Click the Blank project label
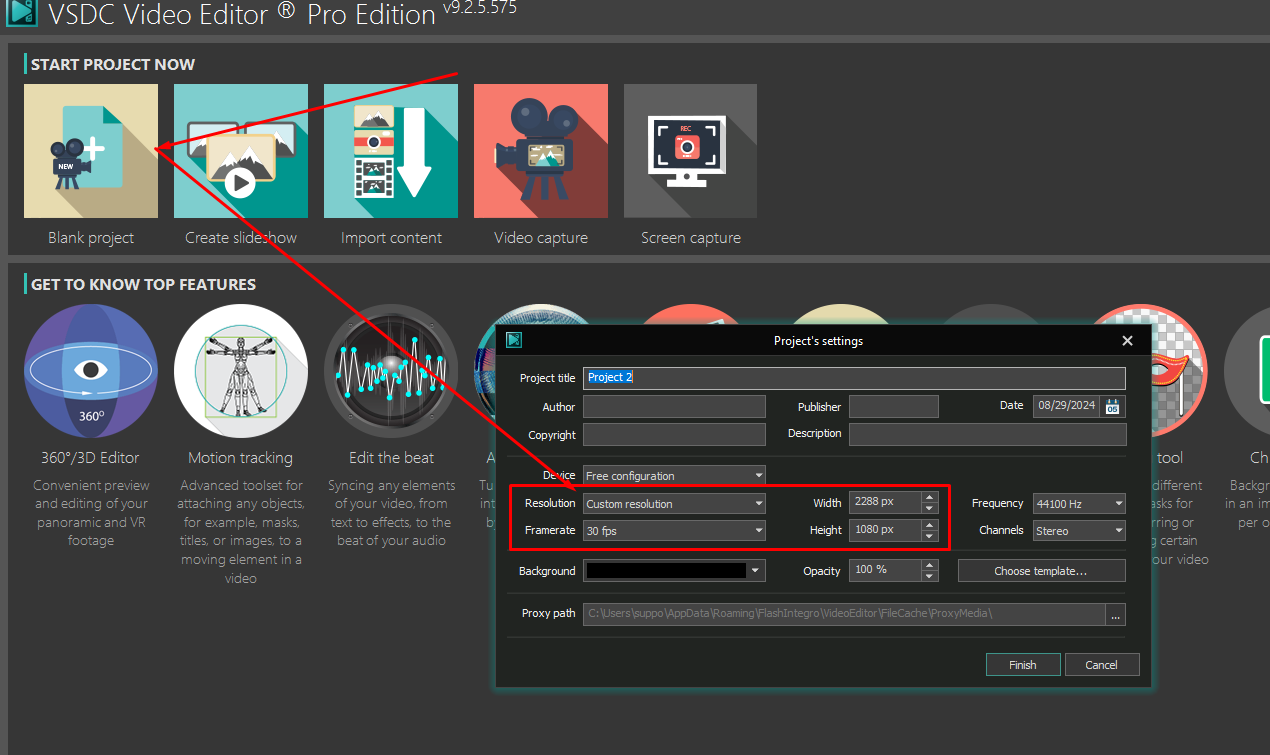 point(91,238)
